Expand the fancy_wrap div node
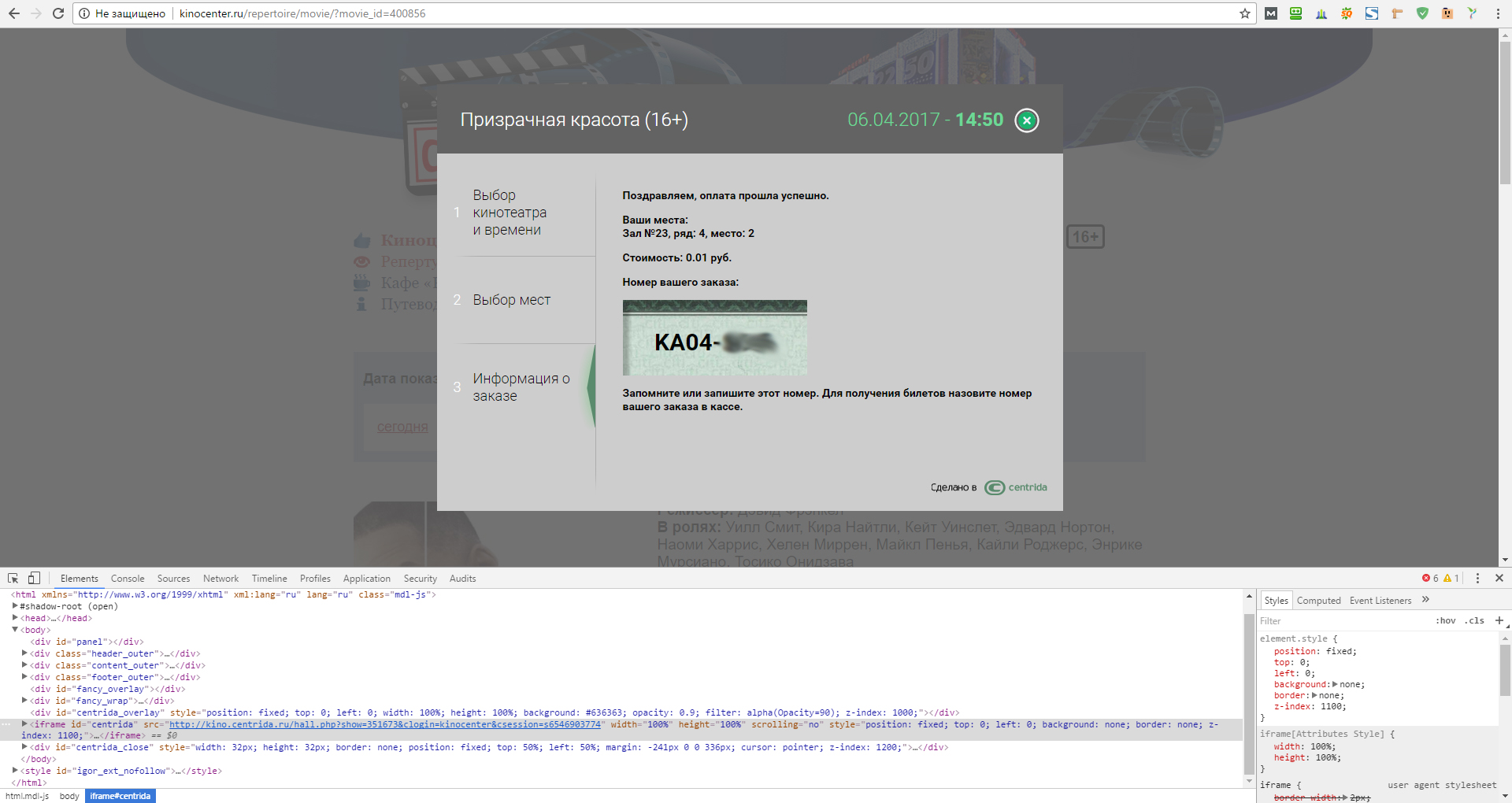 coord(24,701)
